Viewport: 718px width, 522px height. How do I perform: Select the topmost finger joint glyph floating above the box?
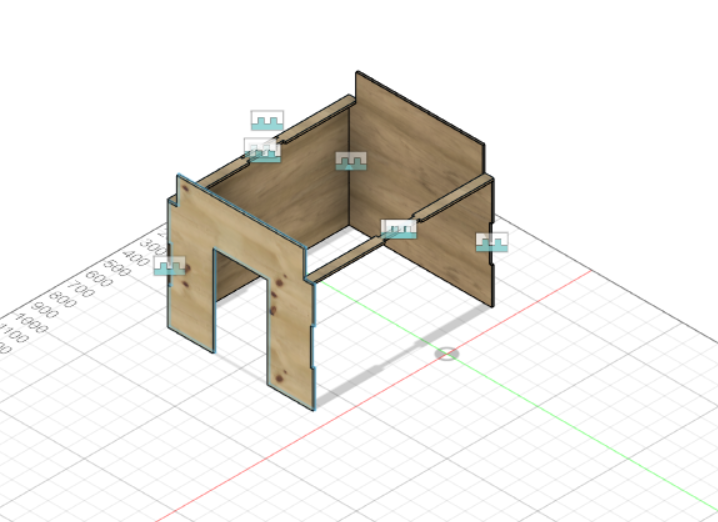(267, 120)
